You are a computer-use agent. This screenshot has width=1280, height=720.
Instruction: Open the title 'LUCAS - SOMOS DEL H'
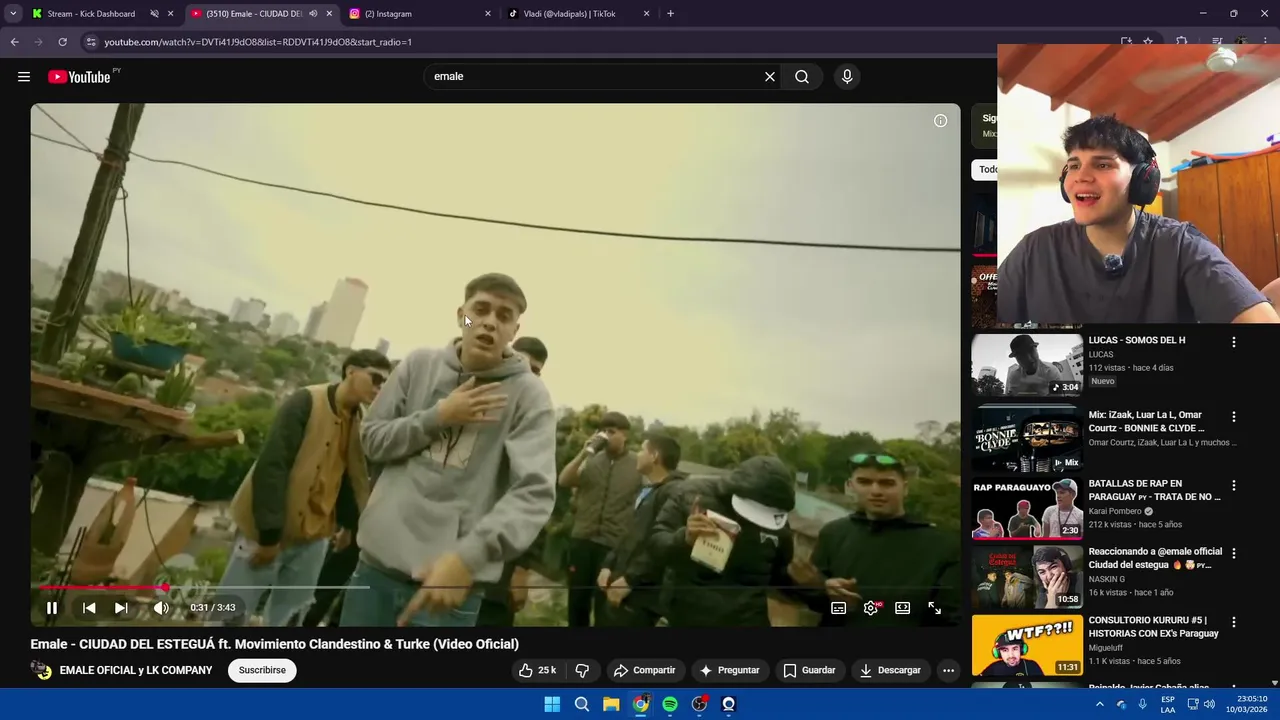pos(1137,340)
